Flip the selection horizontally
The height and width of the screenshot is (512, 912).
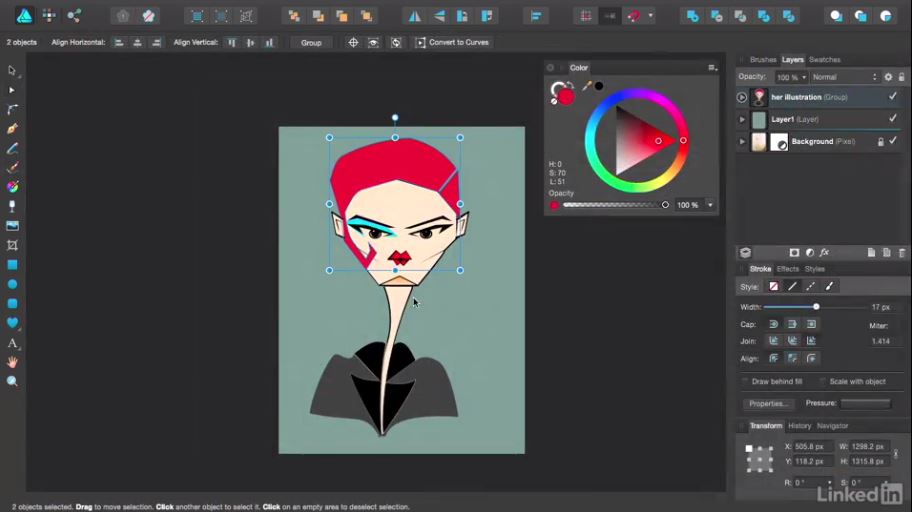click(415, 16)
